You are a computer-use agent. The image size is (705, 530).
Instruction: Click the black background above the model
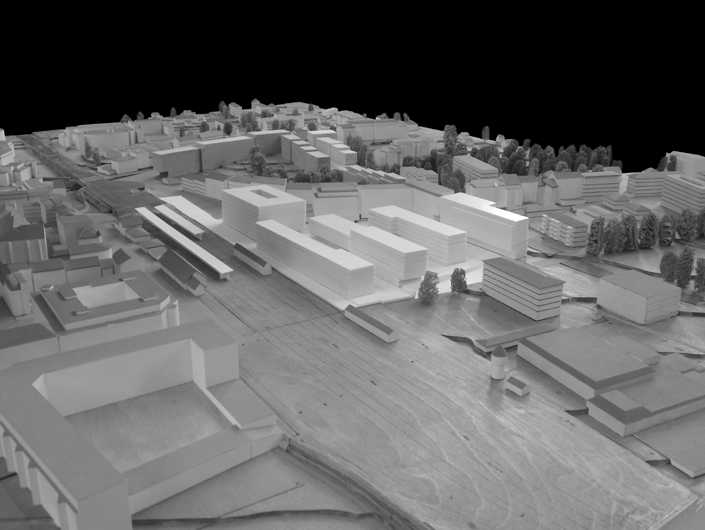pos(350,50)
